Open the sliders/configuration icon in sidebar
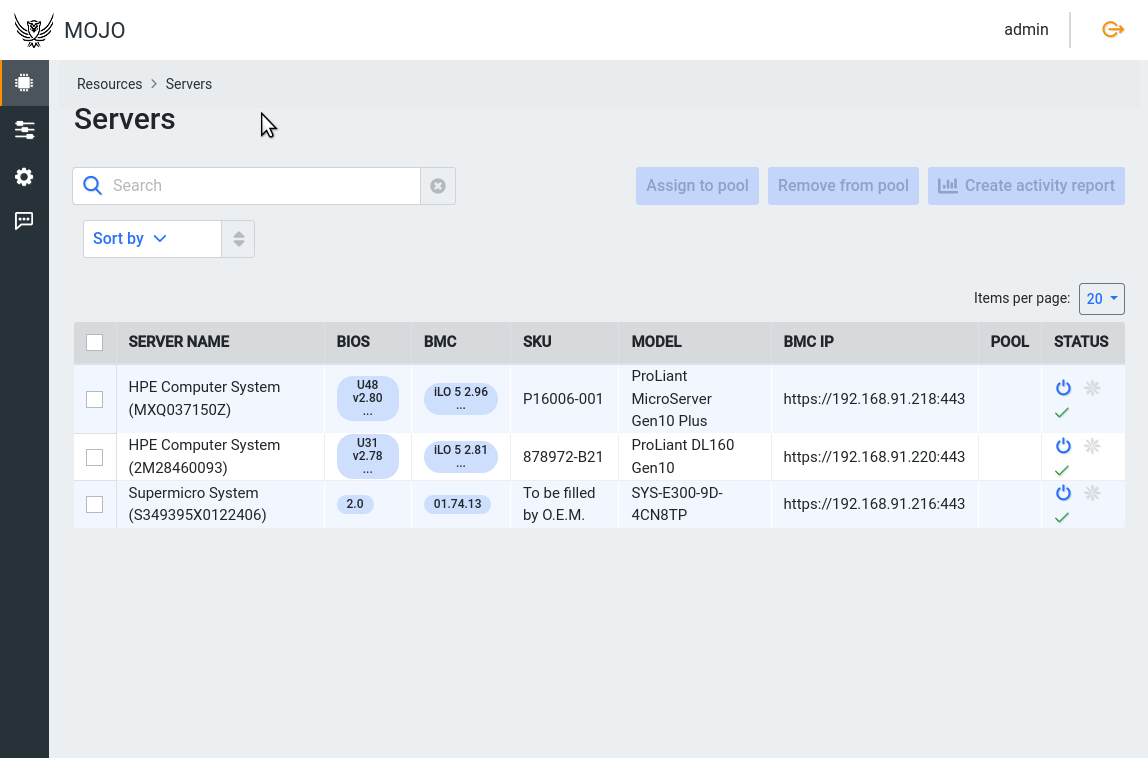The image size is (1148, 758). [x=24, y=129]
